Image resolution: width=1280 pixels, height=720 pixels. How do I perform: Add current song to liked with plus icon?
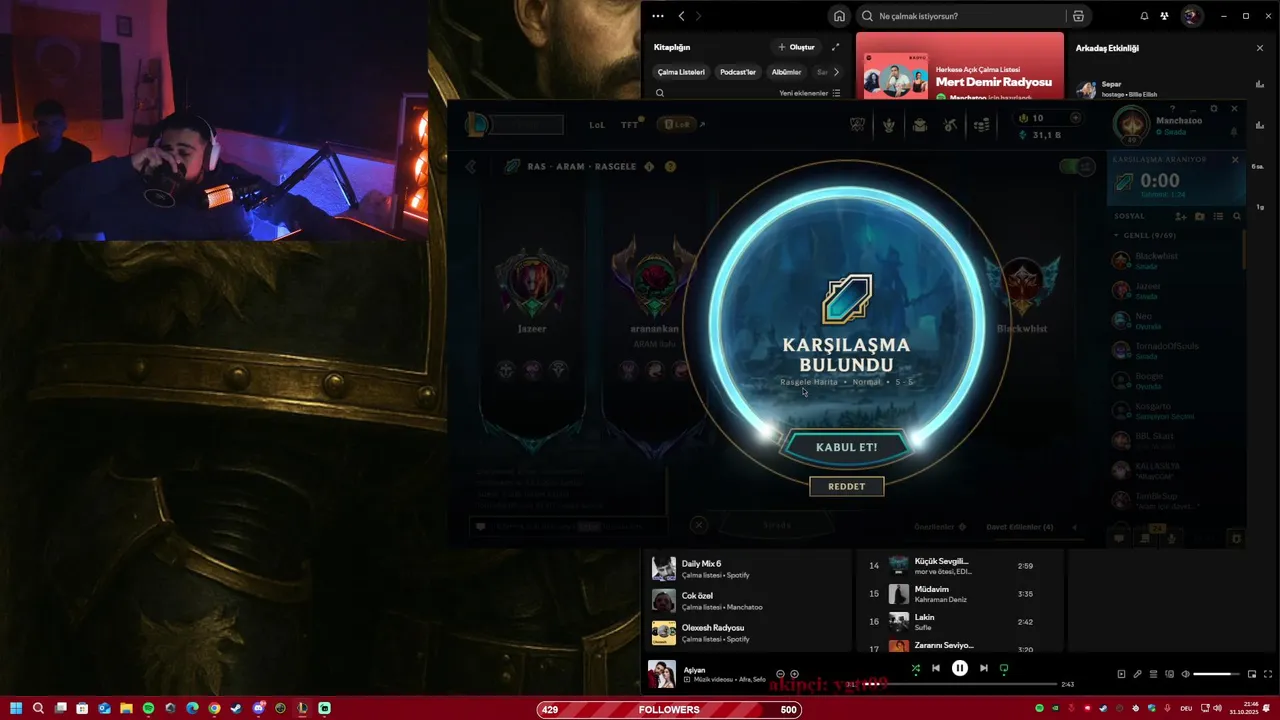point(794,674)
